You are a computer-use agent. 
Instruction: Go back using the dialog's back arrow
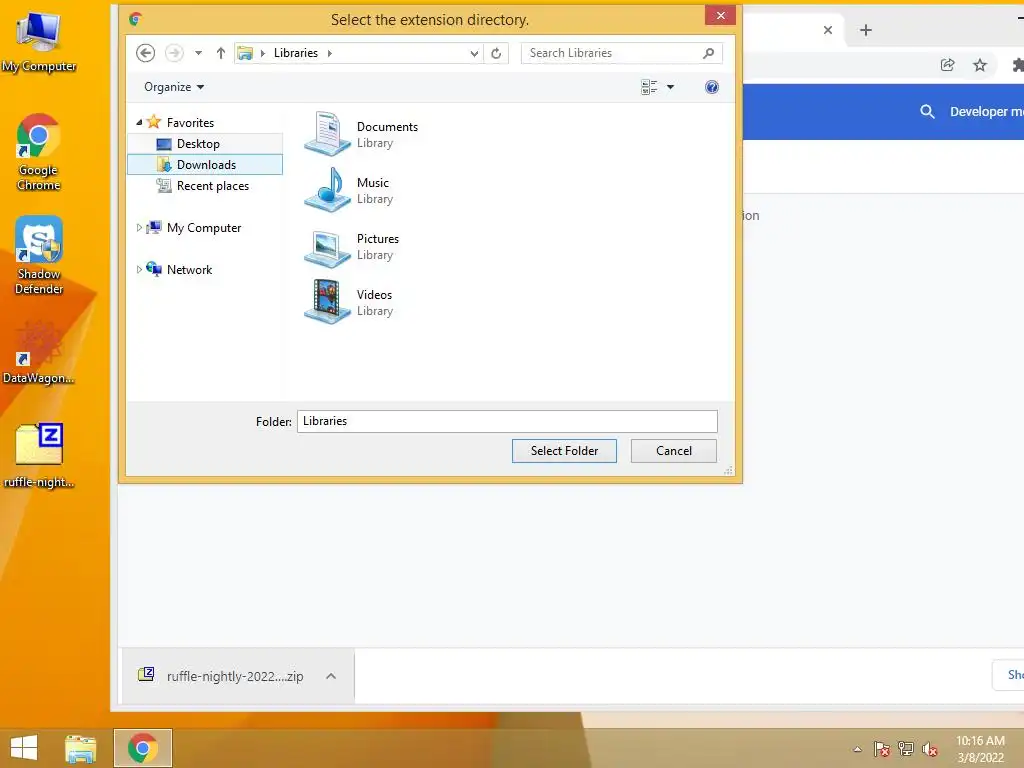(146, 53)
